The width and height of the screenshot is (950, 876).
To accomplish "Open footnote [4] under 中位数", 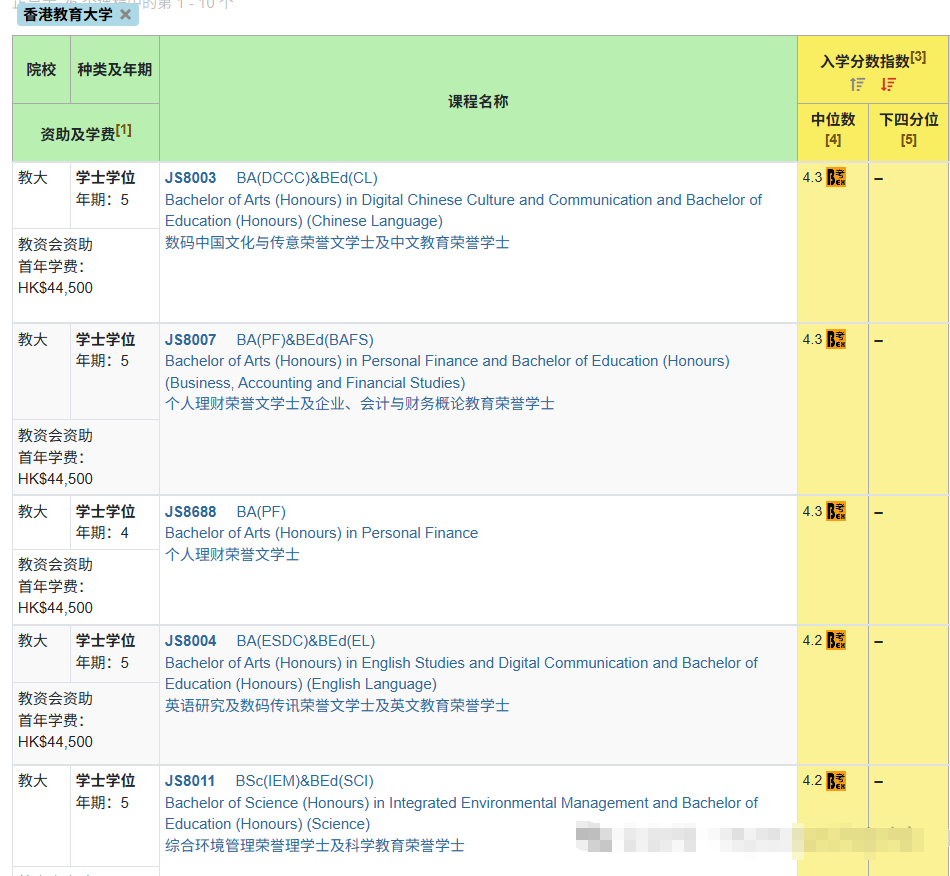I will 833,140.
